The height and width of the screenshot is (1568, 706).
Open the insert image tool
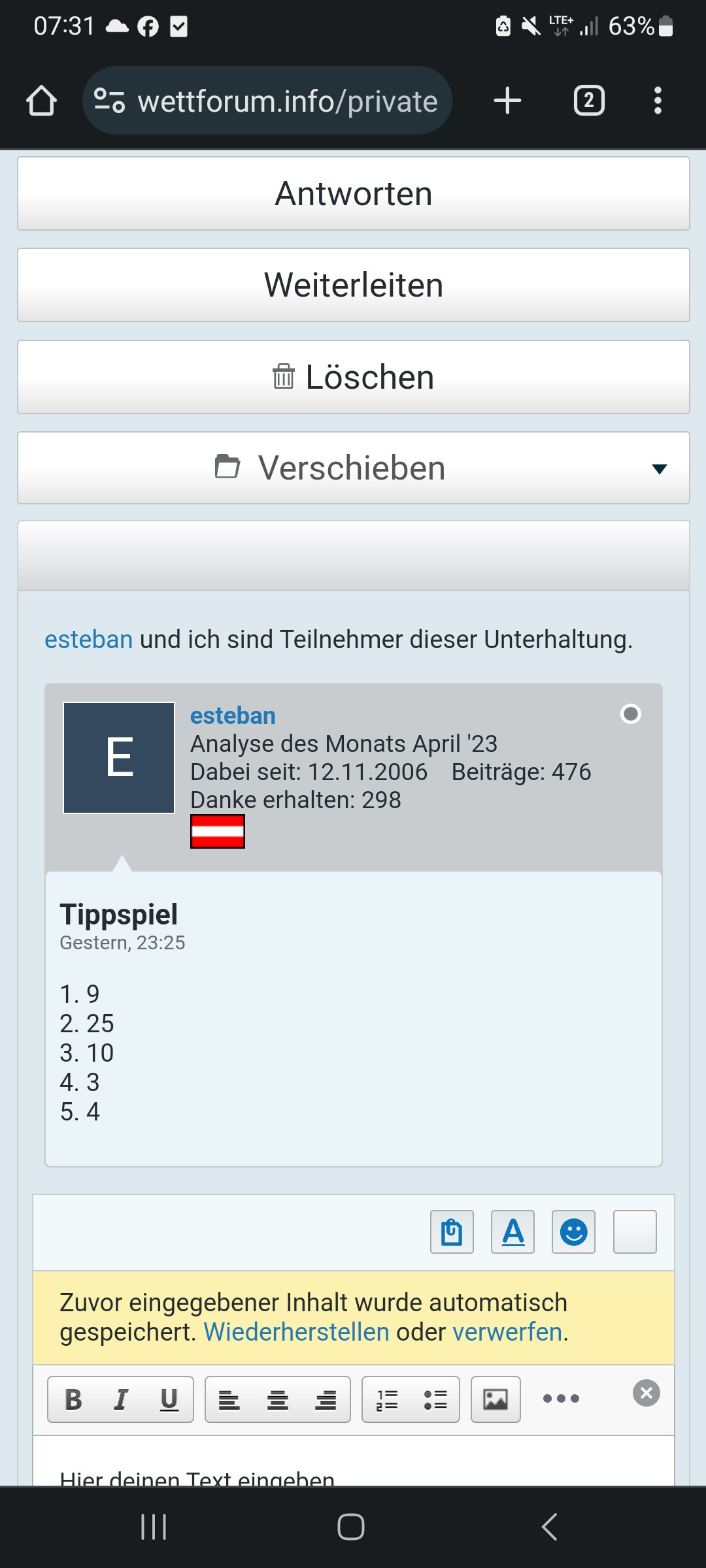coord(496,1399)
